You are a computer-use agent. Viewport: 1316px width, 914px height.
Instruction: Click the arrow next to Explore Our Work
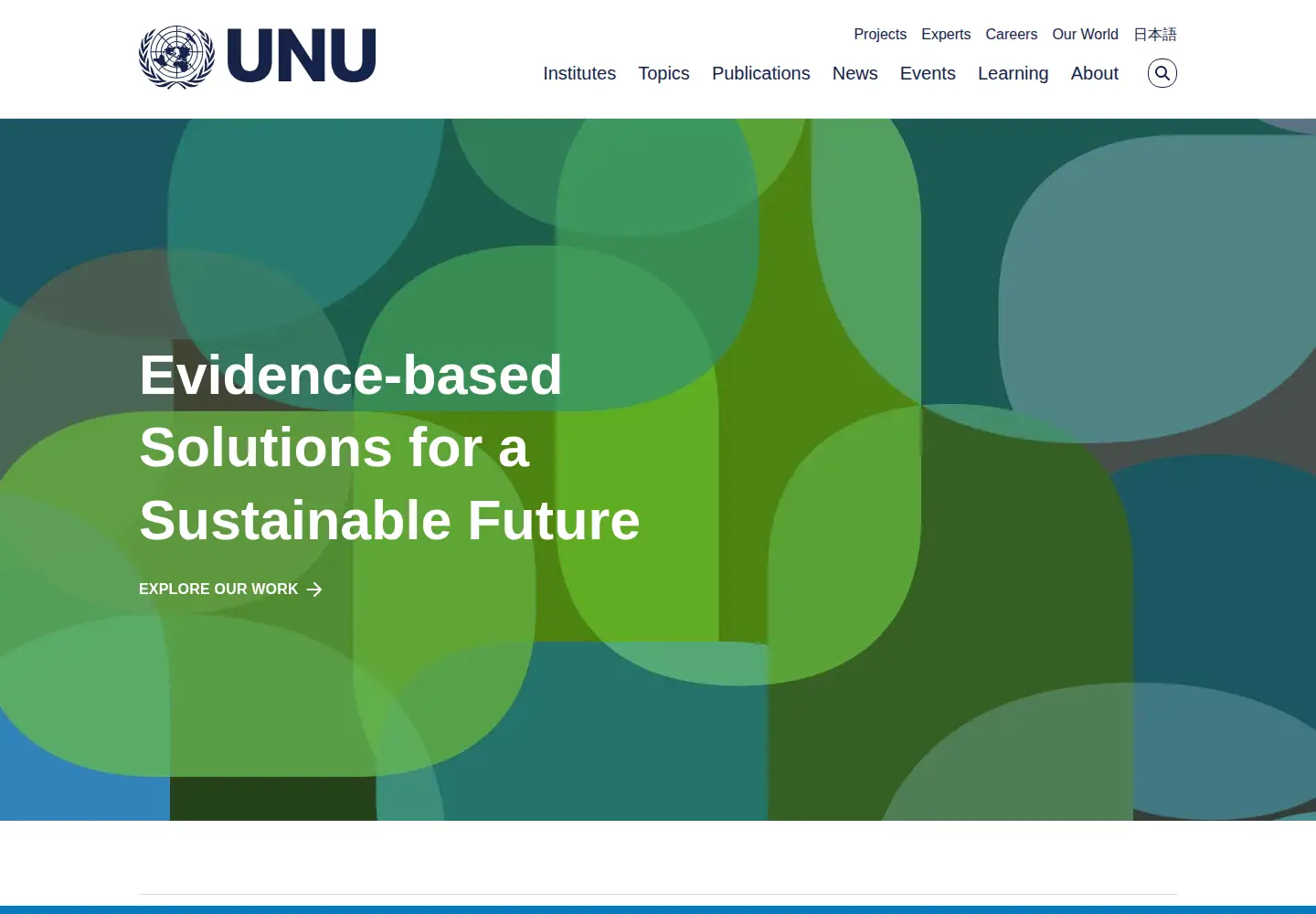click(314, 590)
